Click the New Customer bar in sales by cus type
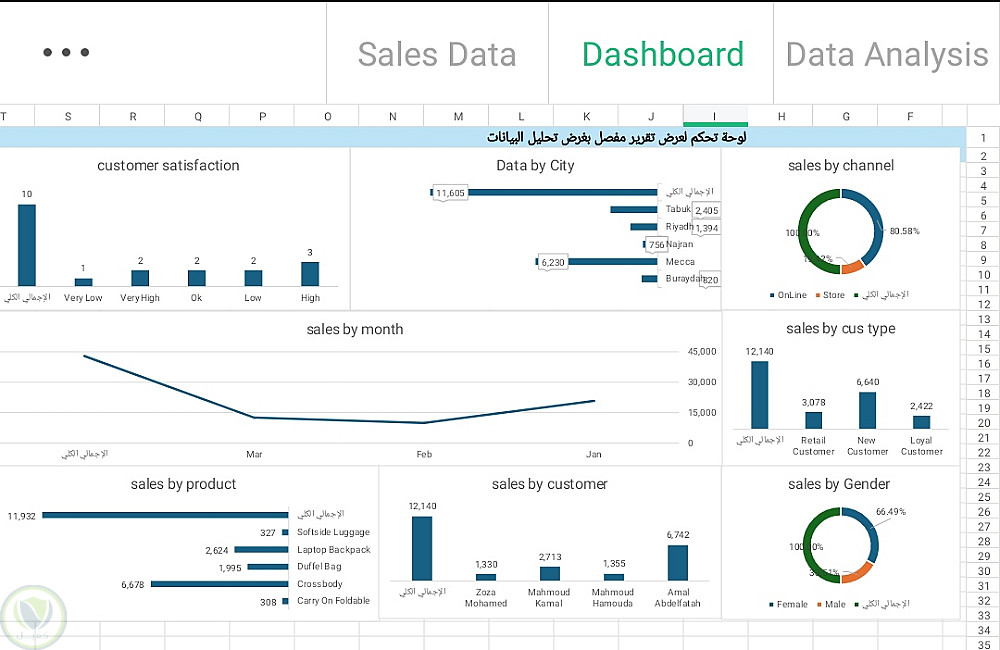 pyautogui.click(x=867, y=410)
